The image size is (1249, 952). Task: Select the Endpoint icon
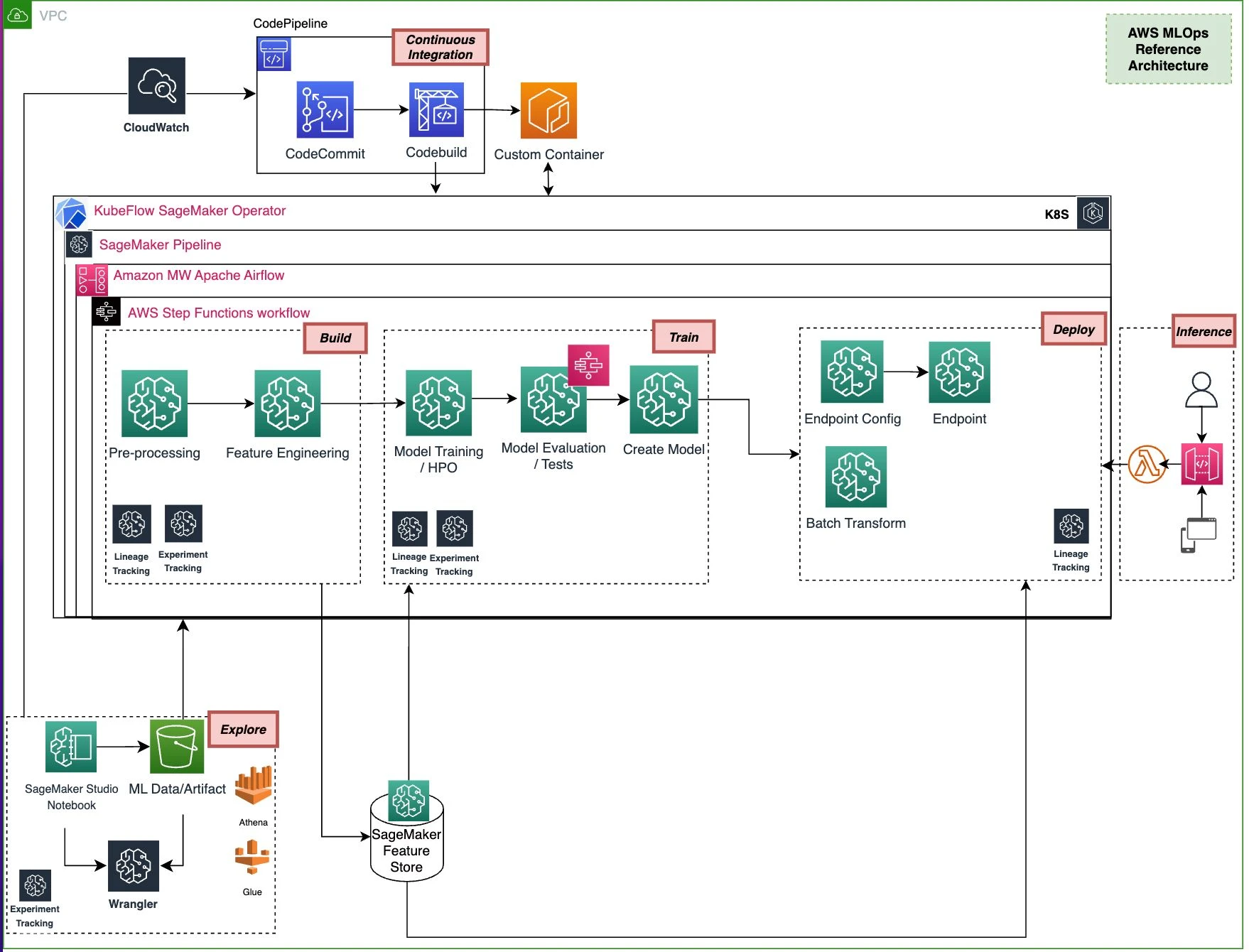click(x=959, y=372)
